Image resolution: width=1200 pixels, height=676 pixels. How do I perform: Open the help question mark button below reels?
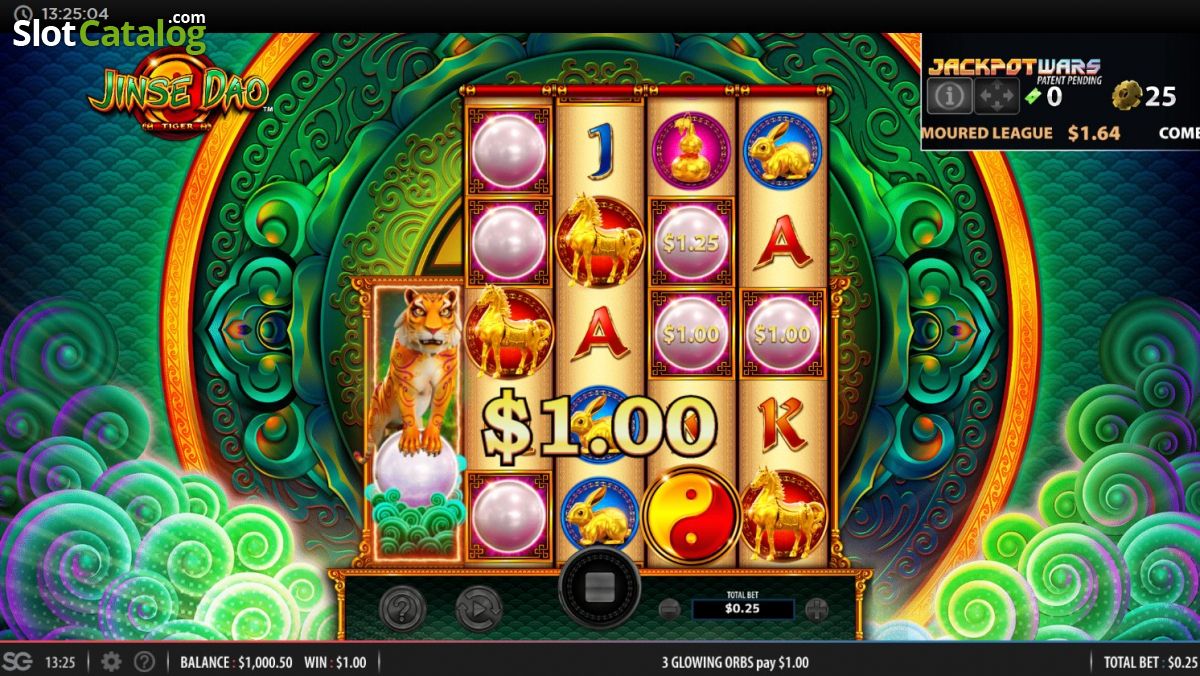(402, 608)
